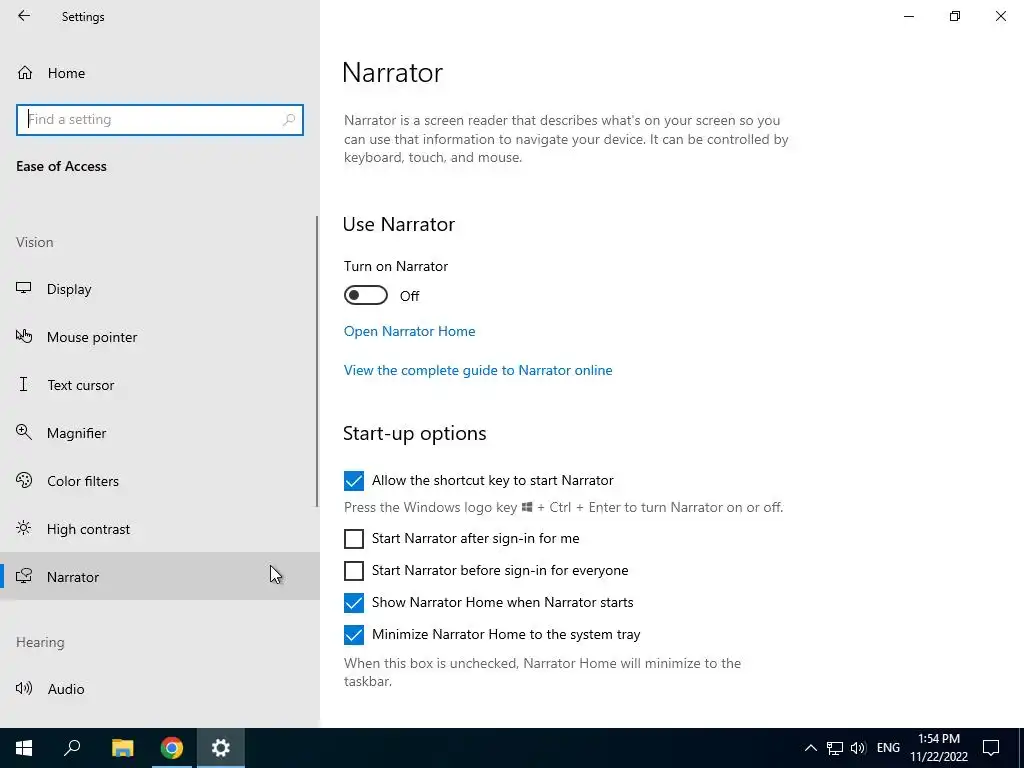This screenshot has width=1024, height=768.
Task: Go to Display settings
Action: tap(160, 289)
